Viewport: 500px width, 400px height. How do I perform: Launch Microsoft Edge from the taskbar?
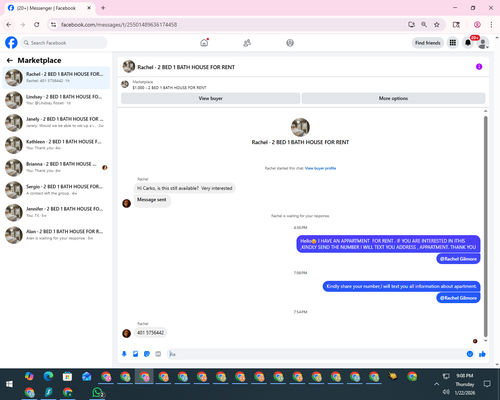tap(48, 376)
